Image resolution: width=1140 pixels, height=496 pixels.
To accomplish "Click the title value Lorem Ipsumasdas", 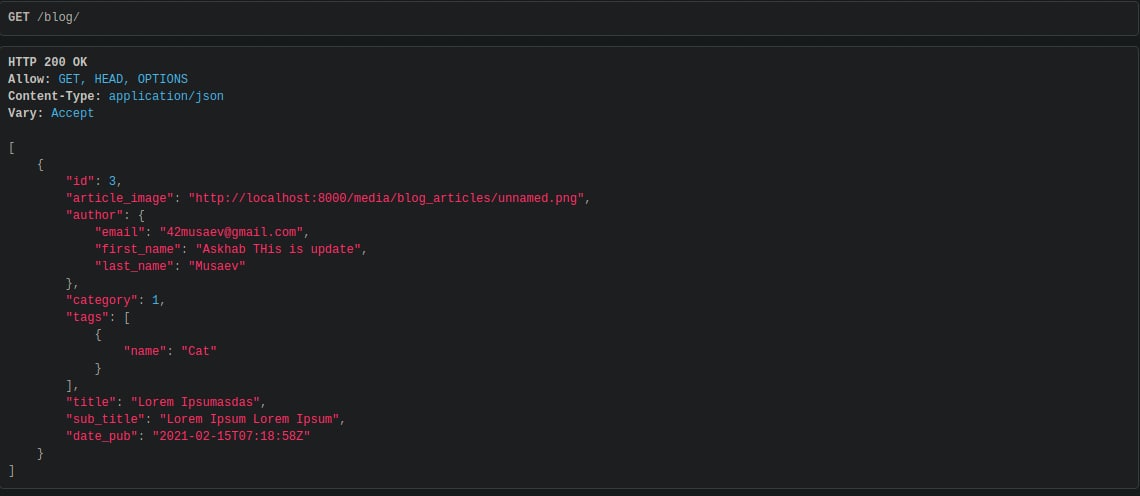I will (x=198, y=401).
